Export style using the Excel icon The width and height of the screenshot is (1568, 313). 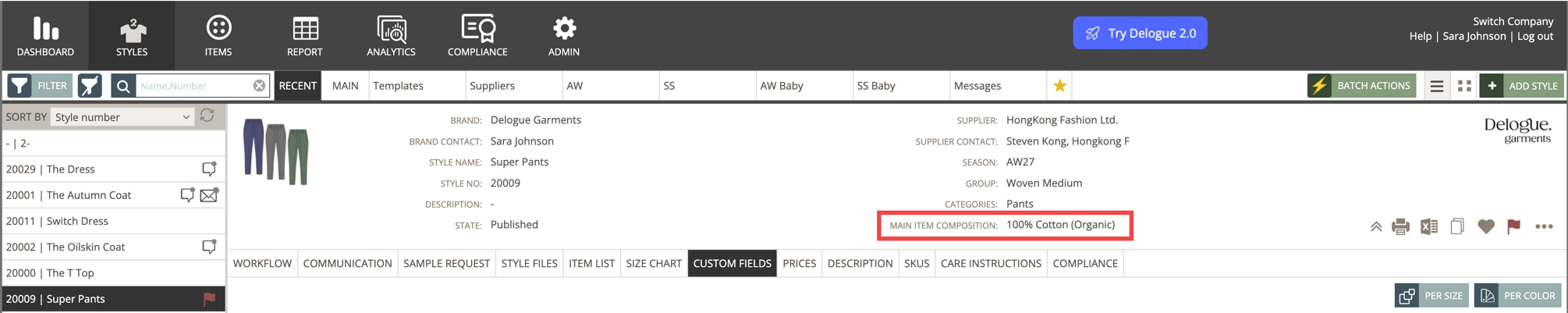1428,227
